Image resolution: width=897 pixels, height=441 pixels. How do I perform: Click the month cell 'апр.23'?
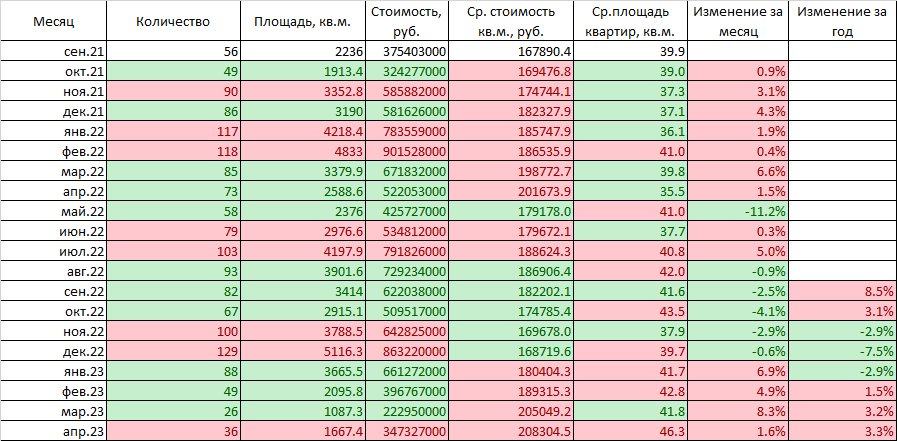[x=54, y=432]
